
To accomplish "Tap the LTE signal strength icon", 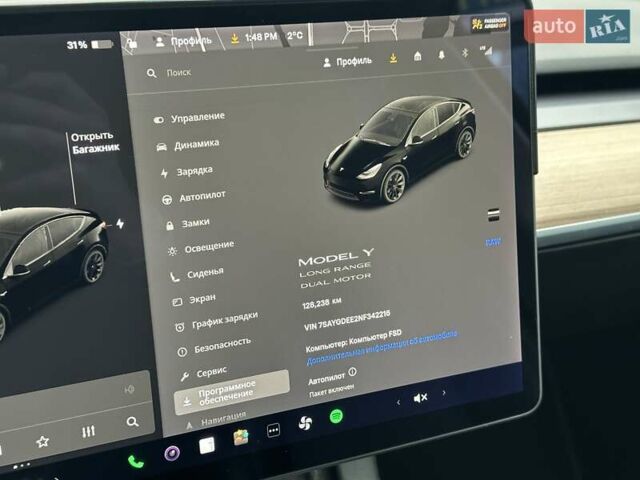I will tap(487, 51).
